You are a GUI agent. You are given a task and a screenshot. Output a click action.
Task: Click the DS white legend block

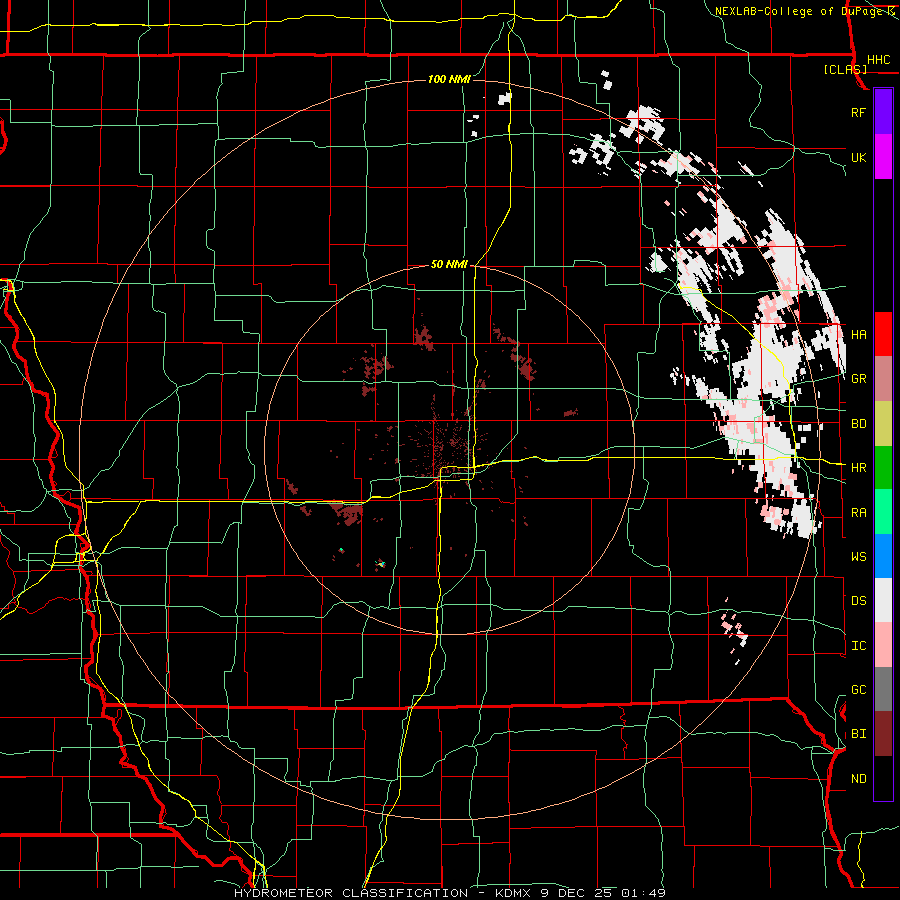(883, 600)
